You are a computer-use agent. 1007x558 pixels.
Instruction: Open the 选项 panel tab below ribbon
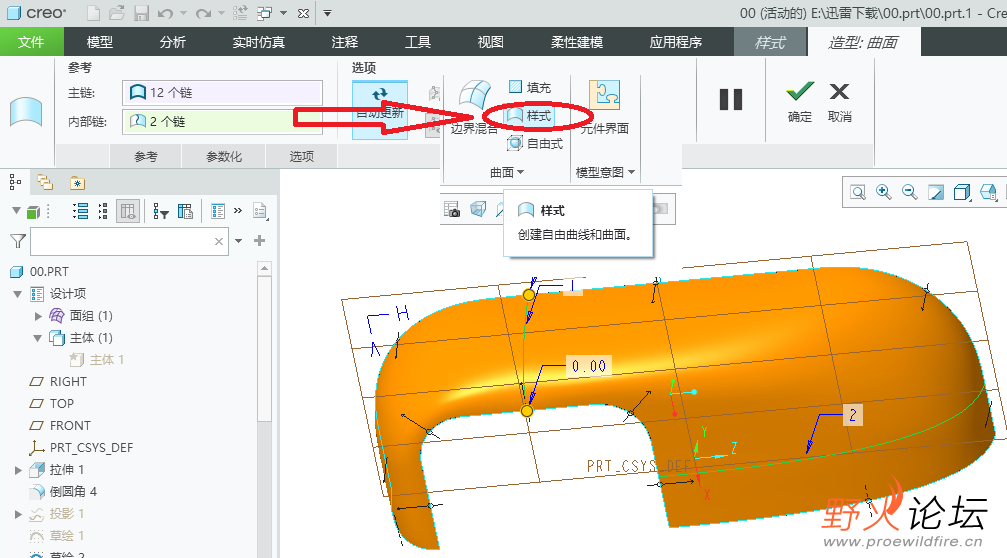(x=302, y=156)
